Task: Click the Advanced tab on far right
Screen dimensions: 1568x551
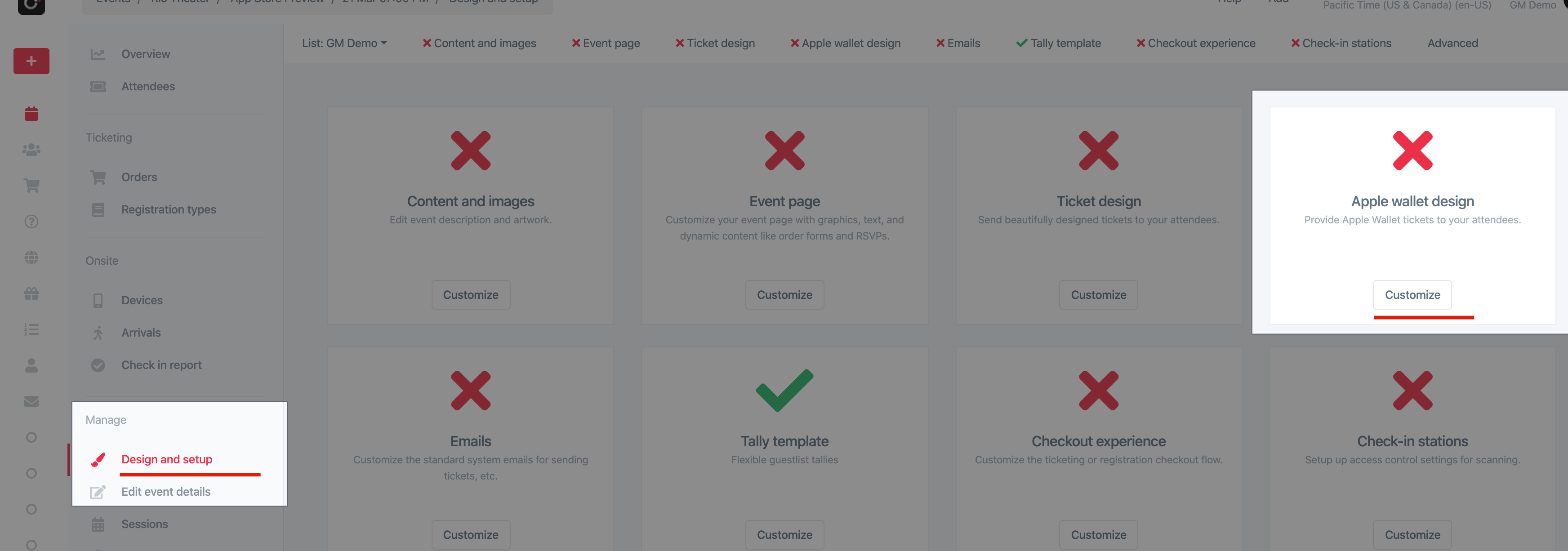Action: 1452,42
